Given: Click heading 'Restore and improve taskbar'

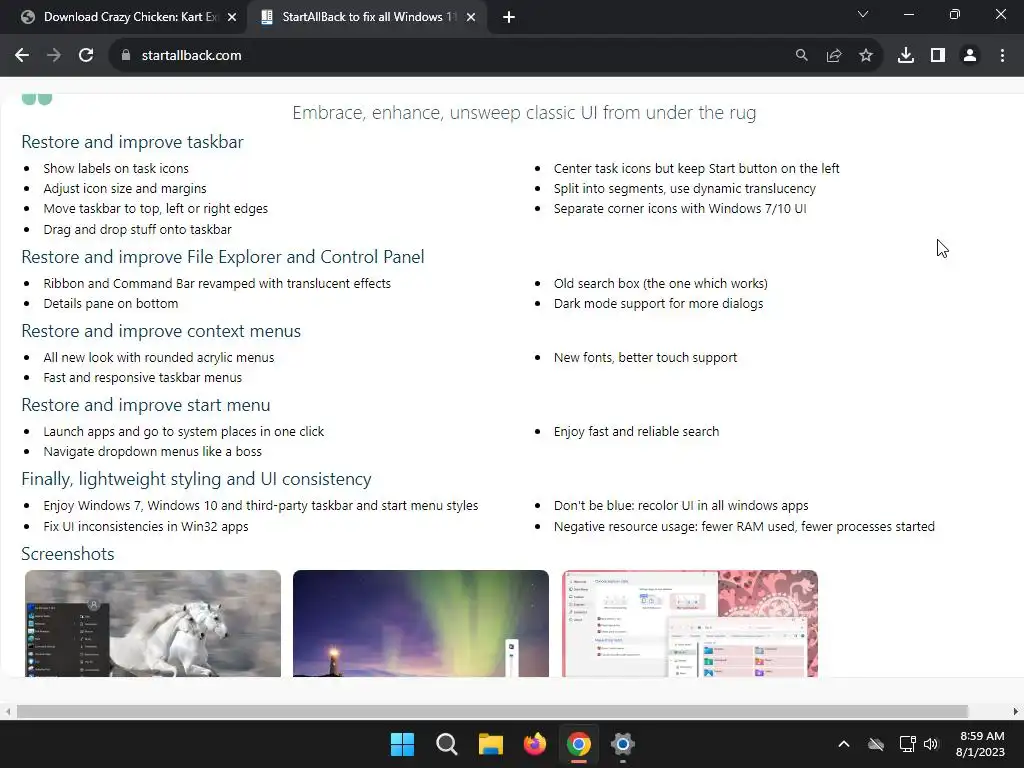Looking at the screenshot, I should pyautogui.click(x=133, y=142).
